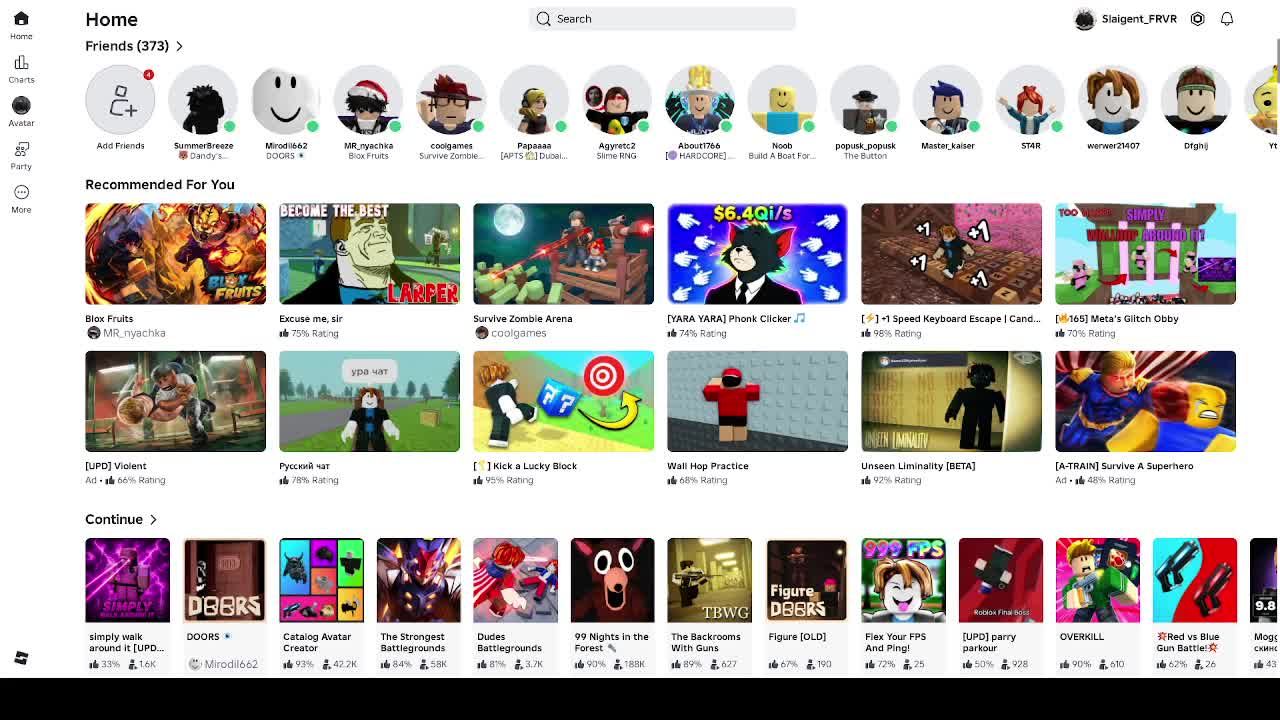Open the Survive Zombie Arena thumbnail
The image size is (1280, 720).
point(563,254)
